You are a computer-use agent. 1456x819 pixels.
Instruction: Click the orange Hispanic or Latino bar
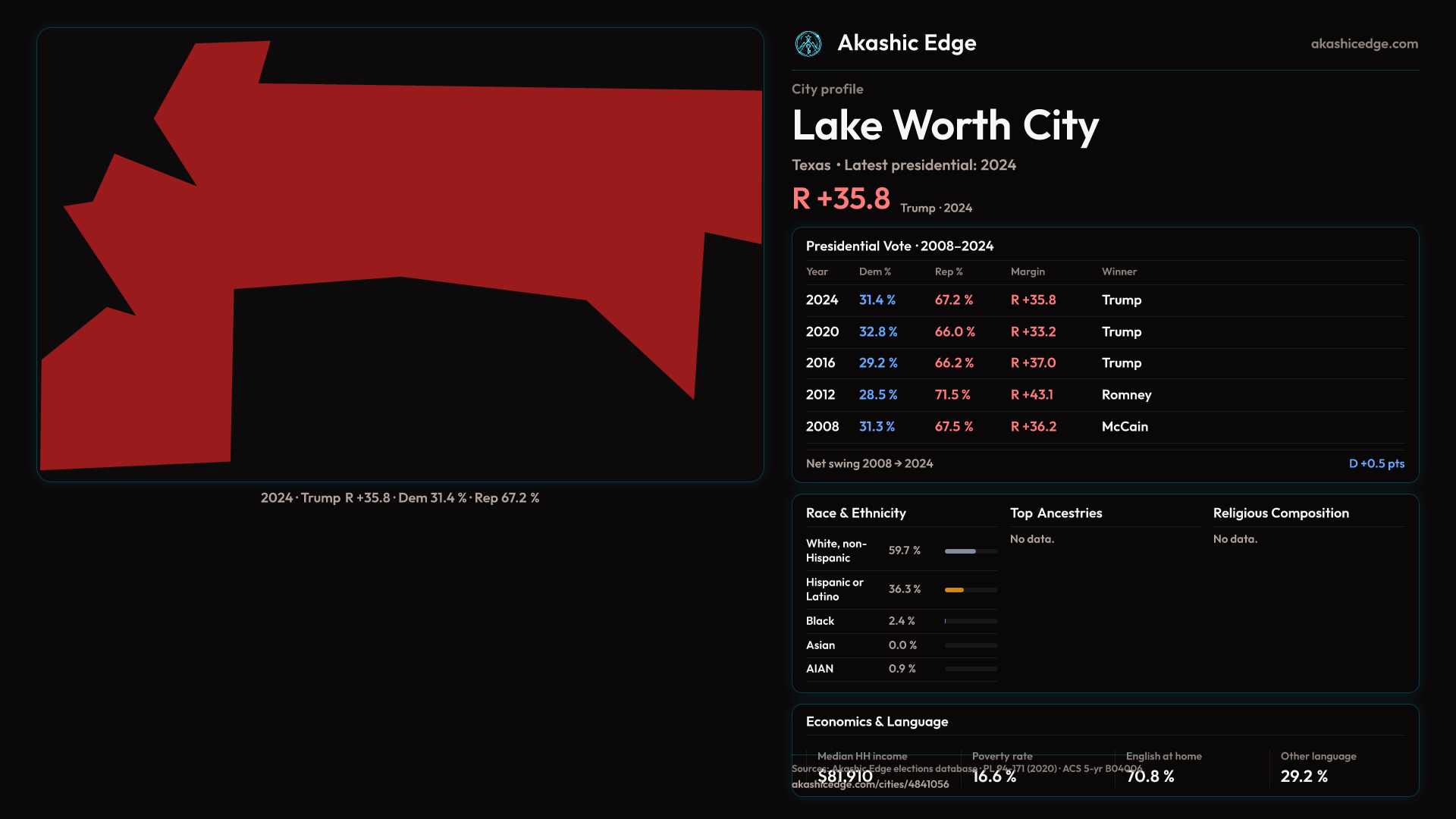pyautogui.click(x=955, y=590)
